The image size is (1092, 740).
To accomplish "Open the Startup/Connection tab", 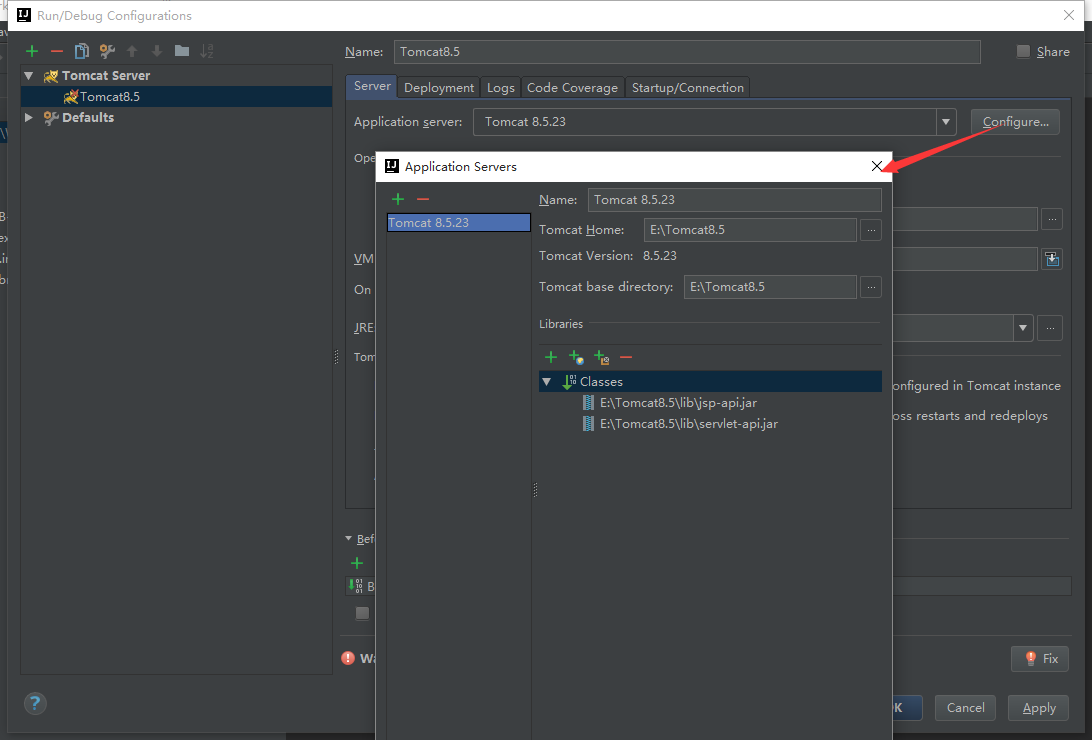I will (x=688, y=88).
